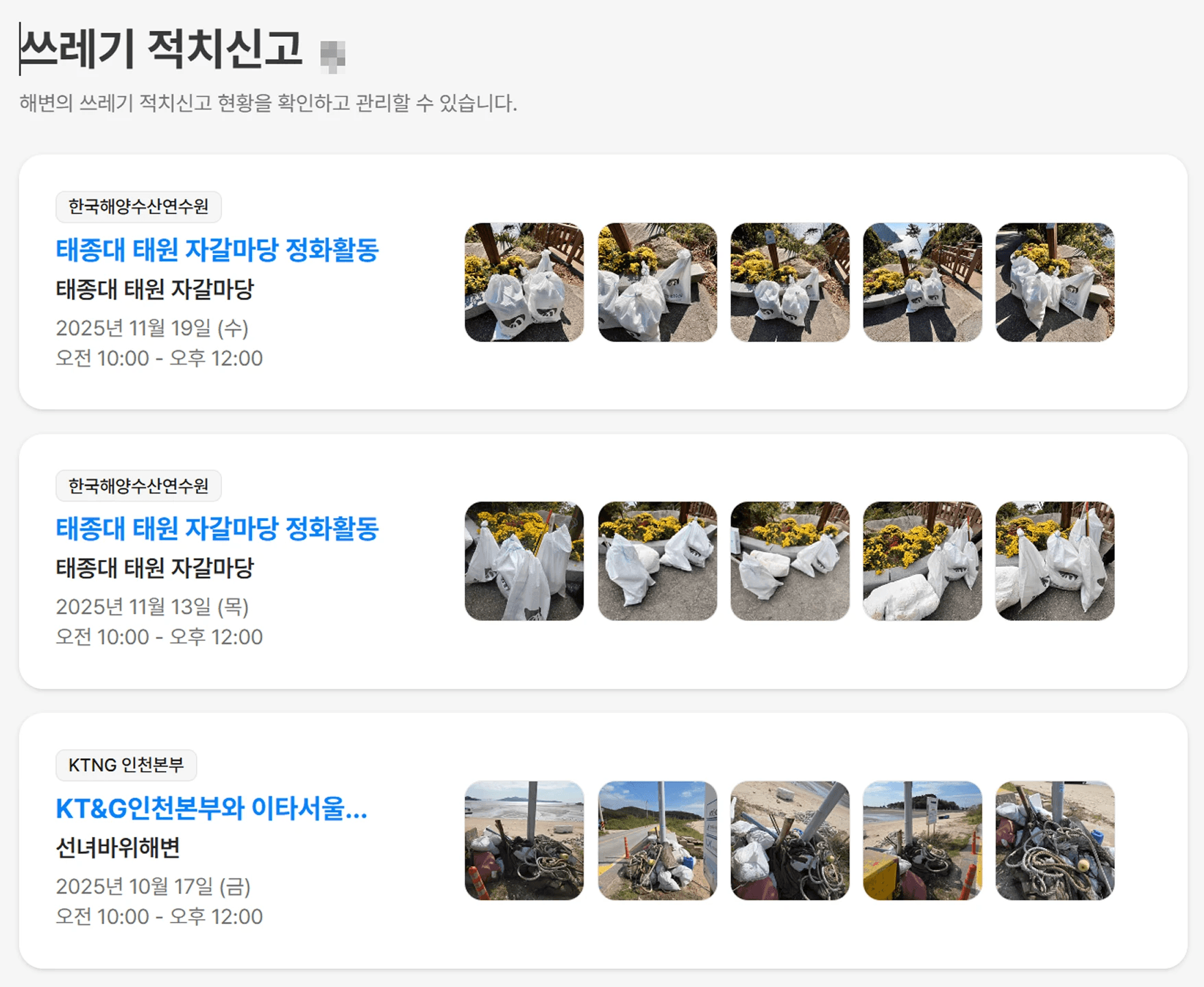
Task: Open the 태종대 태원 자갈마당 정화활동 link dated 11월 19일
Action: click(217, 249)
